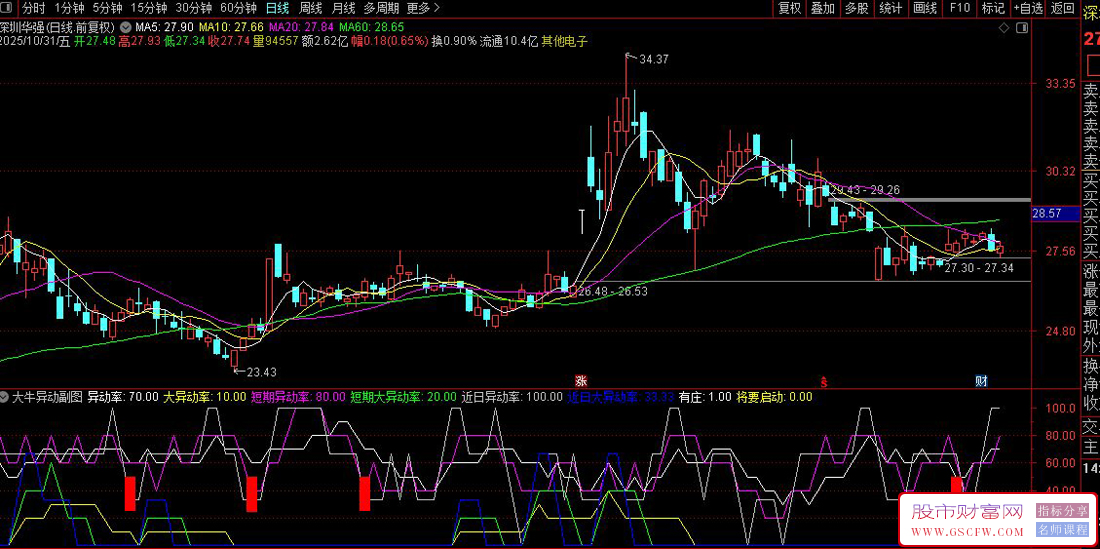
Task: Click the 复权 adjustment button
Action: (x=789, y=8)
